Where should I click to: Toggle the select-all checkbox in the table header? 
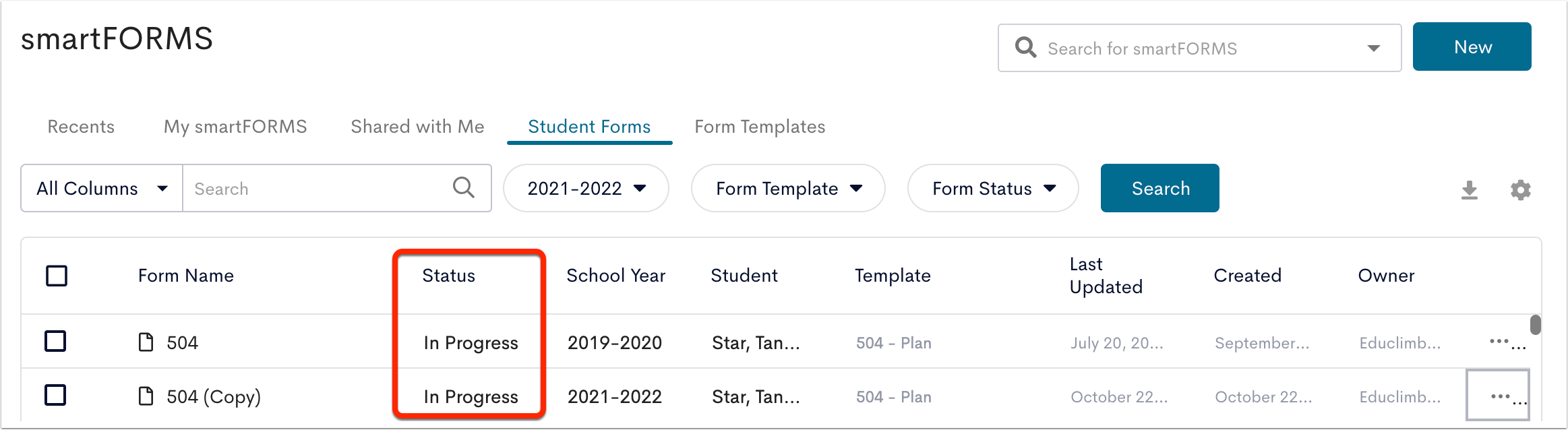click(57, 276)
